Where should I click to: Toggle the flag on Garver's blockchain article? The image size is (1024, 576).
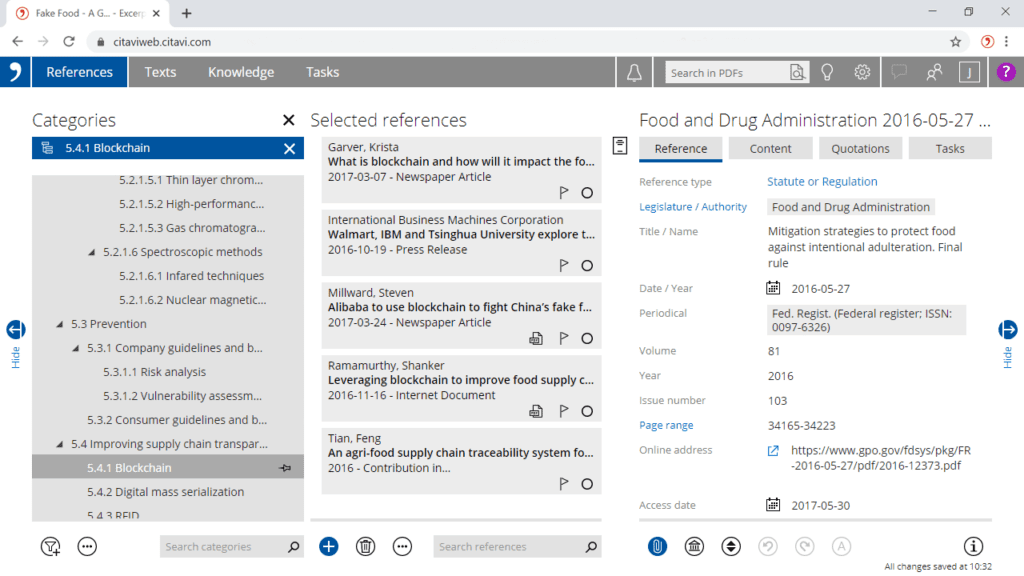[563, 192]
